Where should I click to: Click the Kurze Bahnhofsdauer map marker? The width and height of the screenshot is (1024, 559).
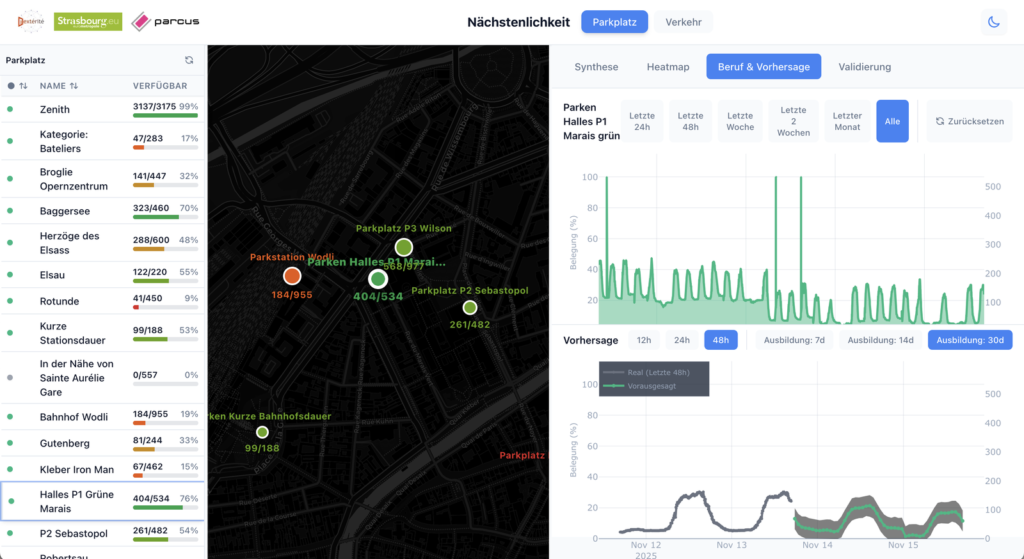pos(262,432)
